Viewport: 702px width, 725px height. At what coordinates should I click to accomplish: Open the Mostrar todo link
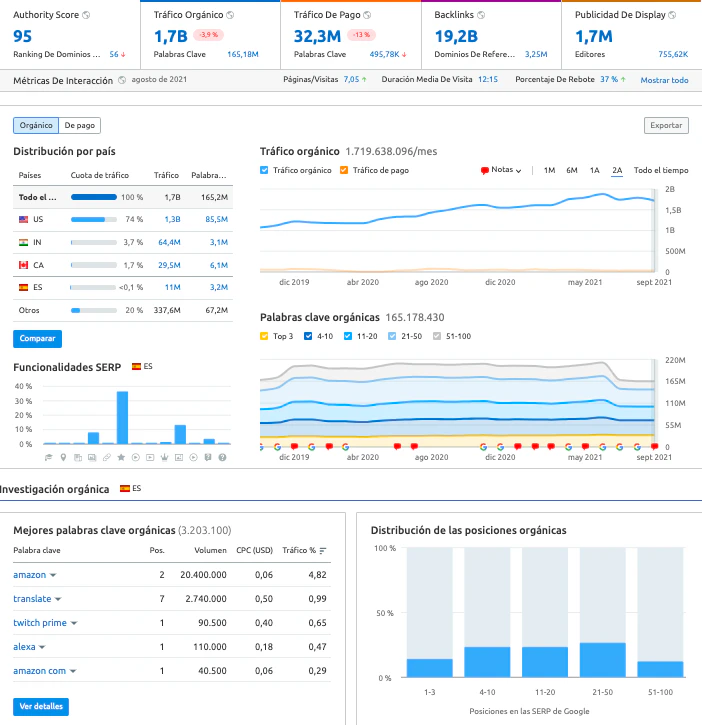[664, 80]
